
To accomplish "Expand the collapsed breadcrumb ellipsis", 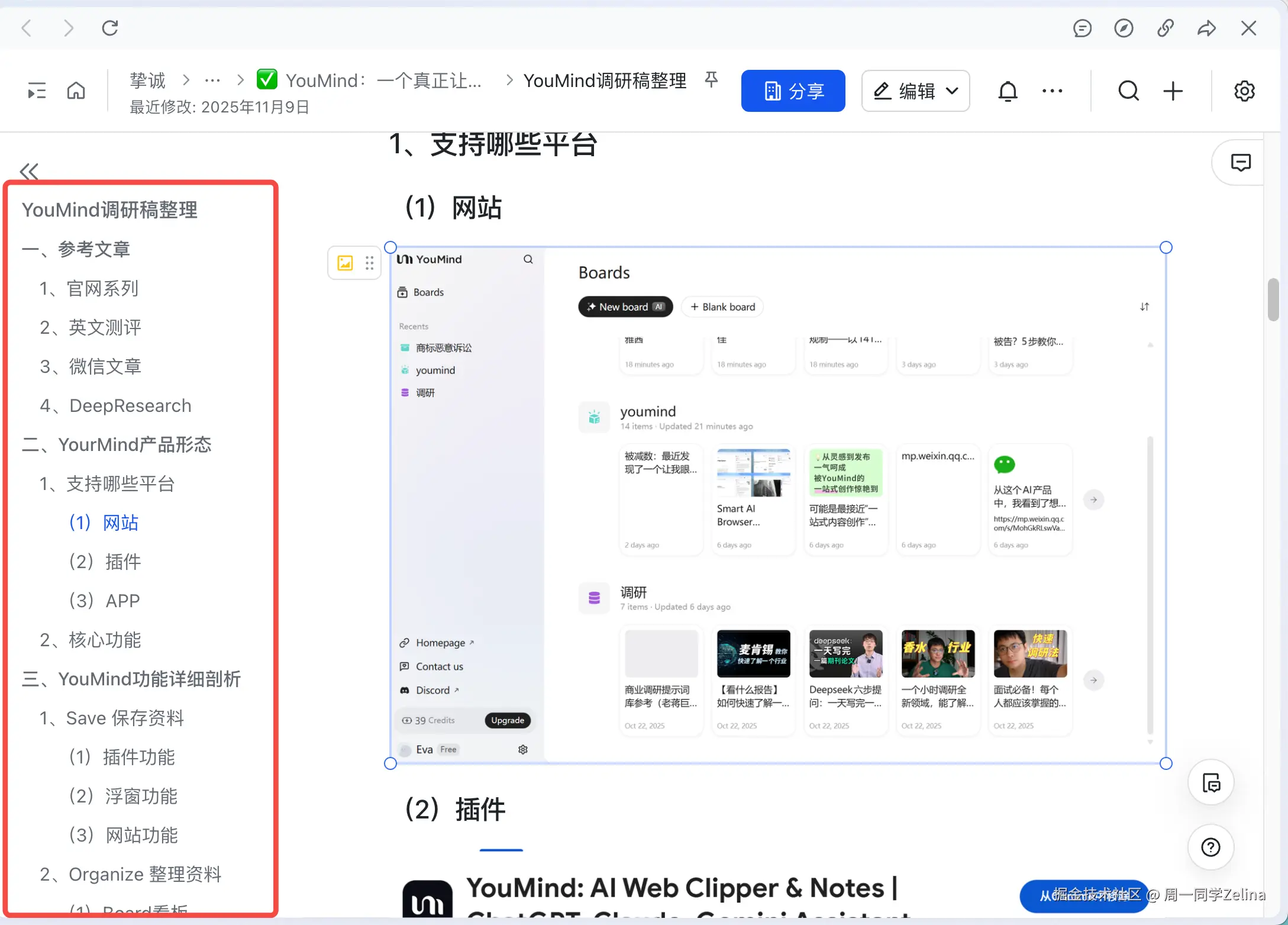I will point(212,80).
